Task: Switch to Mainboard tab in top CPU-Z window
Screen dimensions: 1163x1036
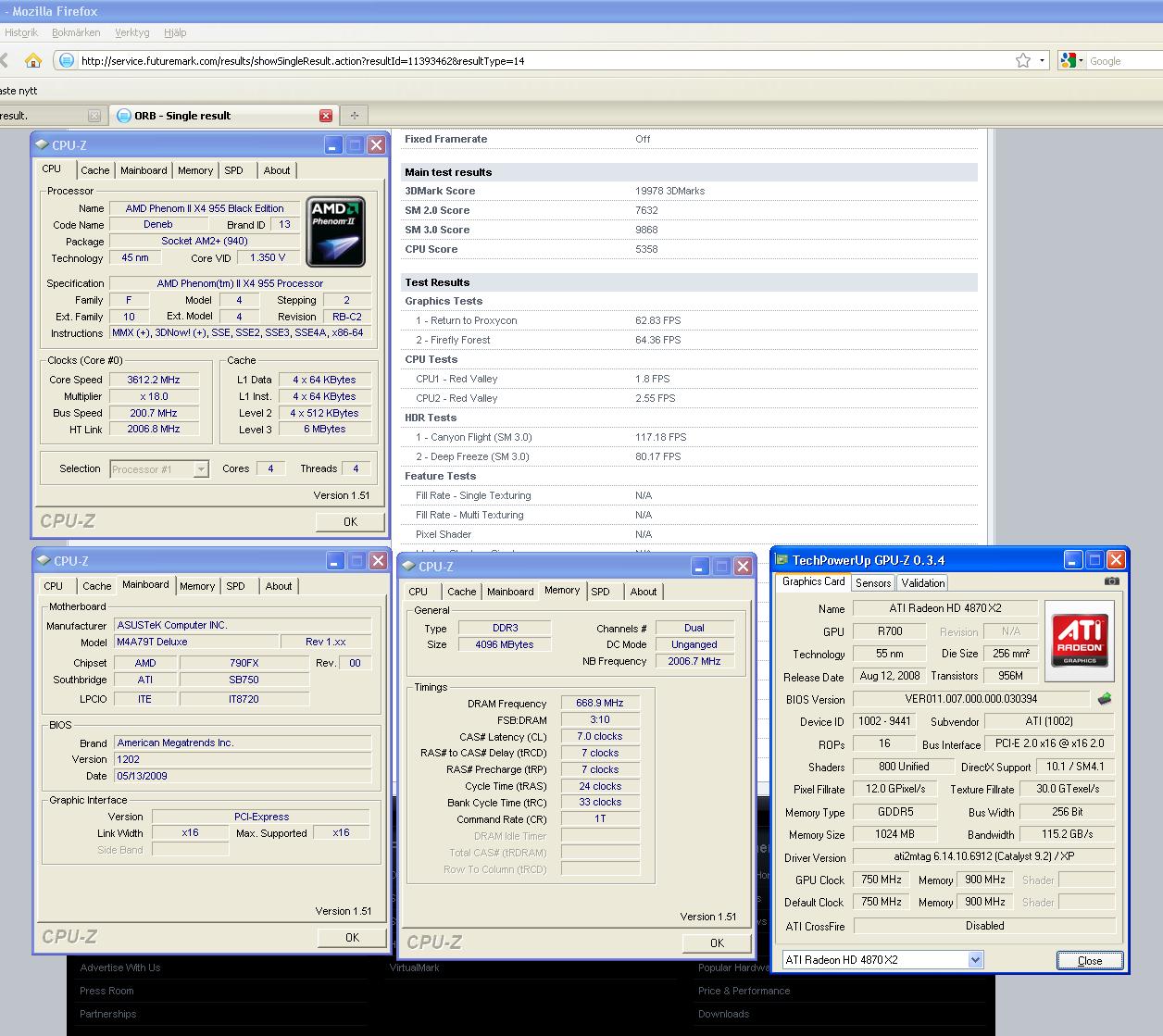Action: coord(144,170)
